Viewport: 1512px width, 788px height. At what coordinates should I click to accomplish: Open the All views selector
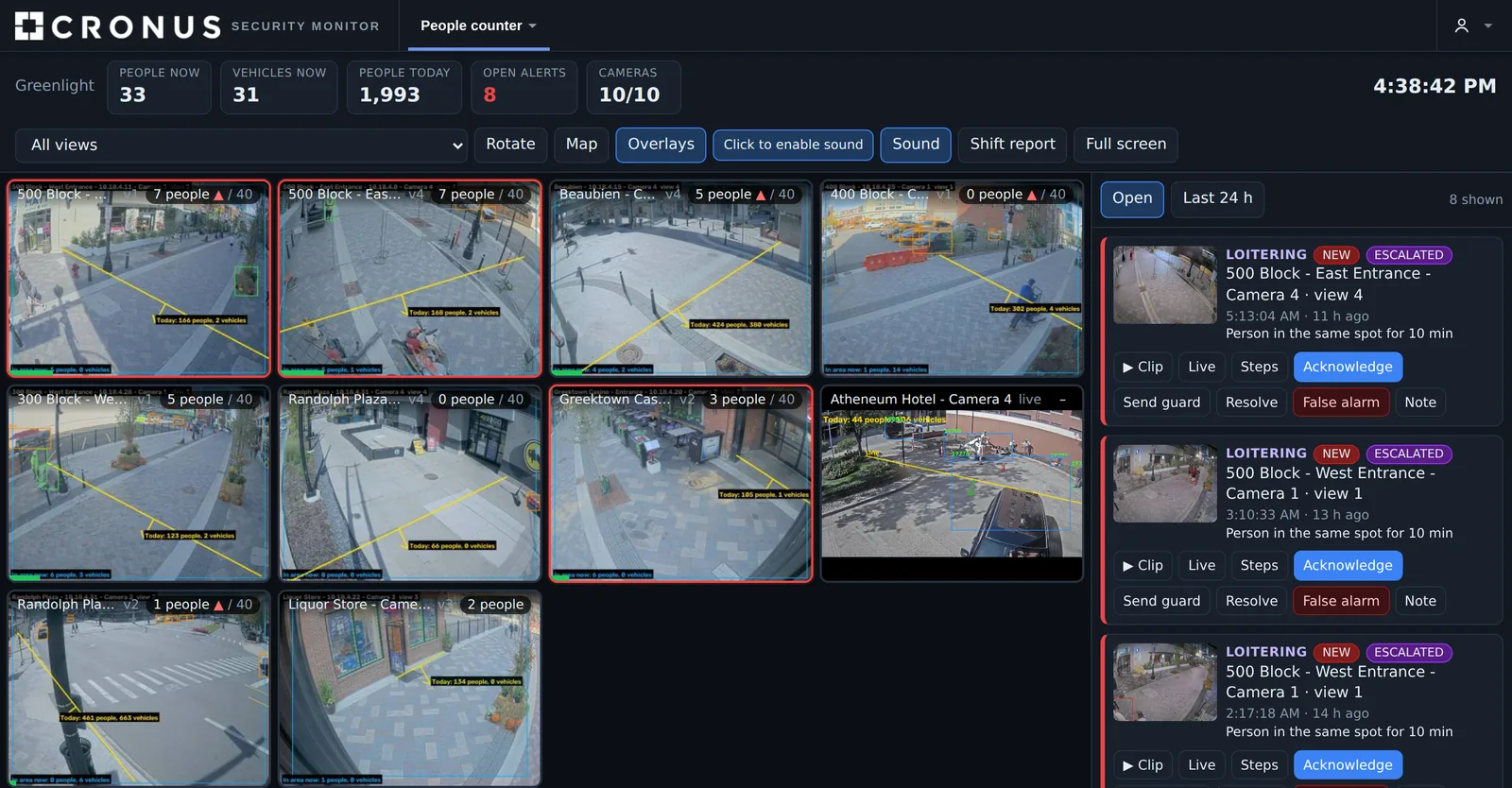pos(241,146)
